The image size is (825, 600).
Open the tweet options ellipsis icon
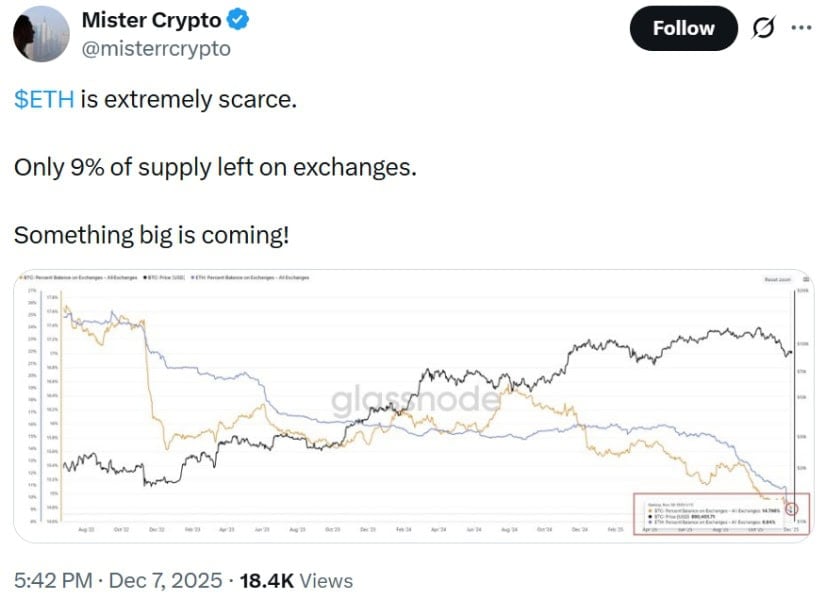pos(800,28)
